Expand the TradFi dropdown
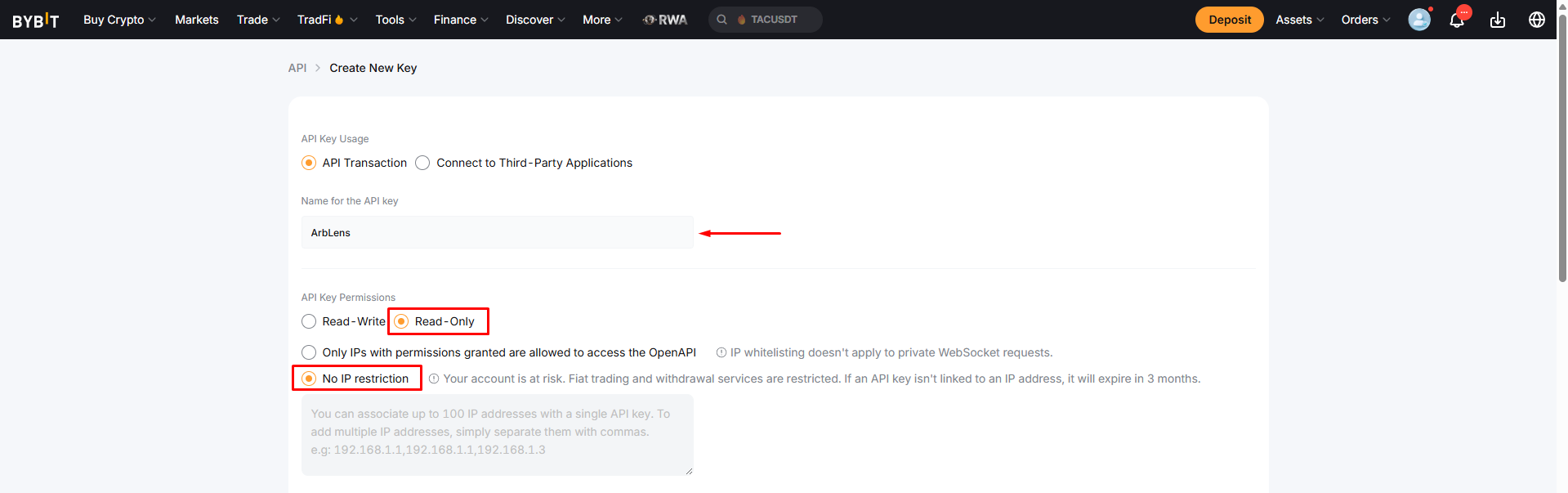Screen dimensions: 1568x493 pos(327,20)
